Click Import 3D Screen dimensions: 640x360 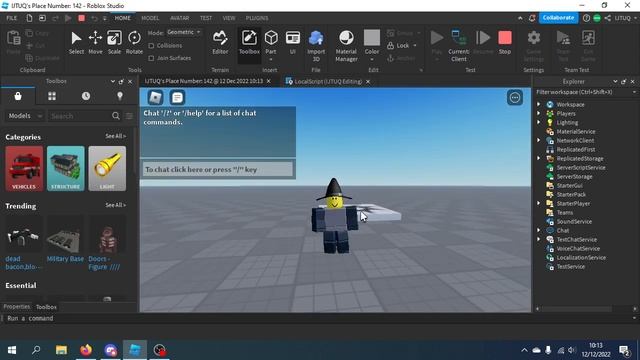(316, 46)
